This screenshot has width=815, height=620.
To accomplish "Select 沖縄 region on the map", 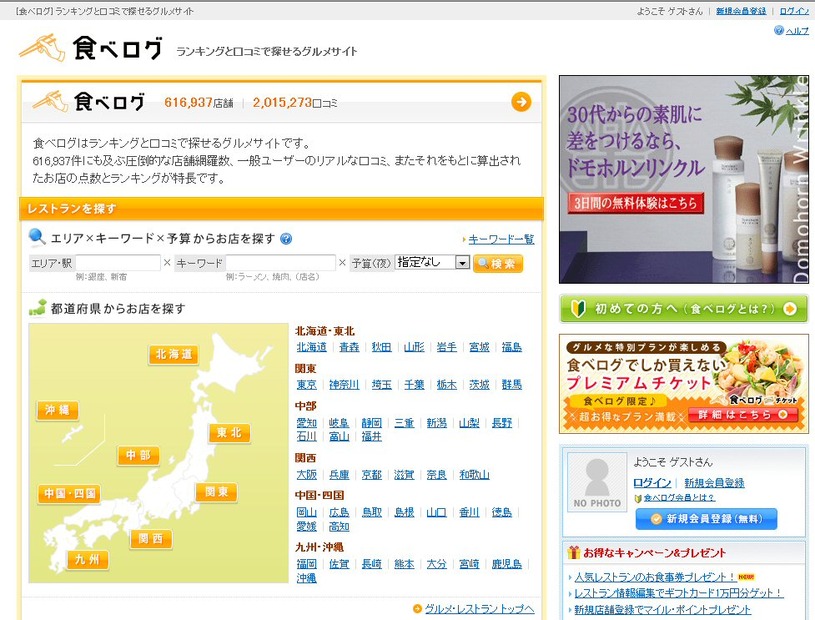I will click(x=57, y=410).
